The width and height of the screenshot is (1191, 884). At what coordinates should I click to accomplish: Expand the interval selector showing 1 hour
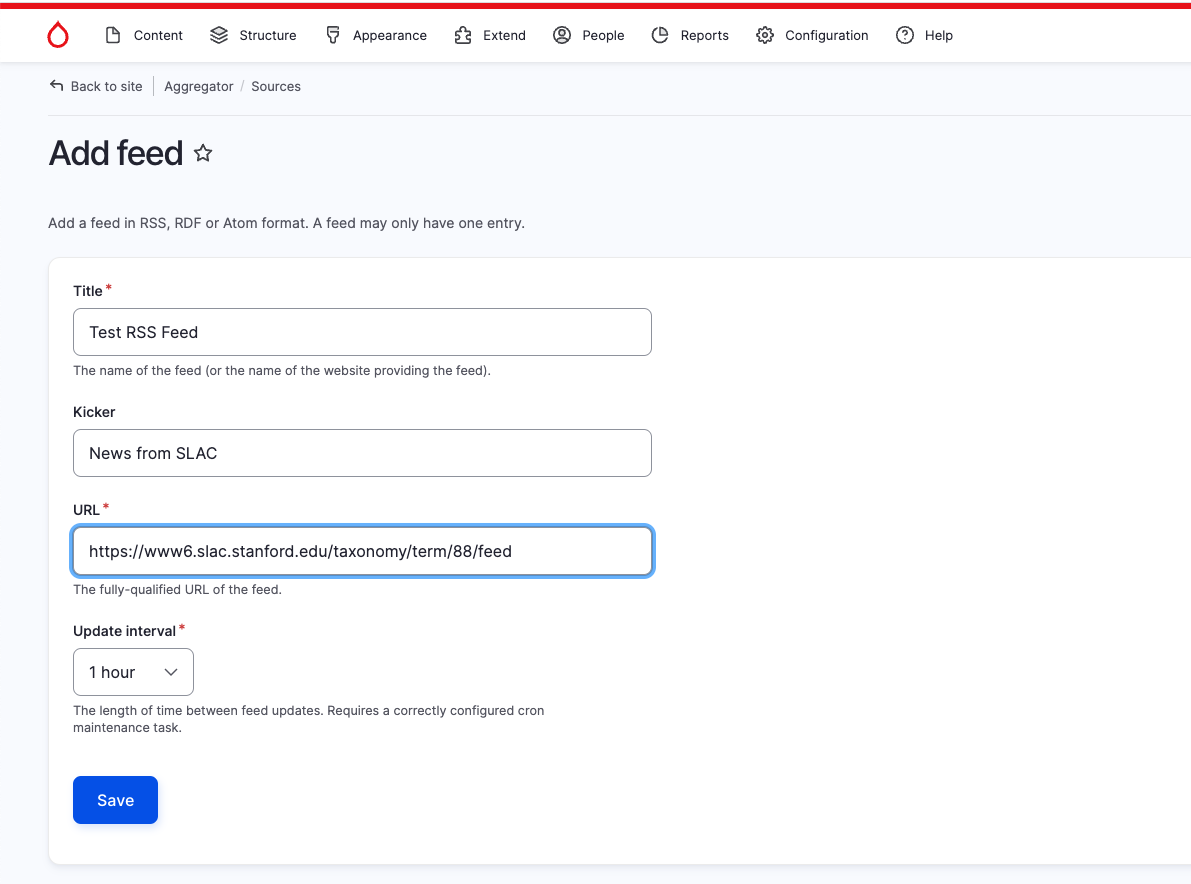point(133,671)
